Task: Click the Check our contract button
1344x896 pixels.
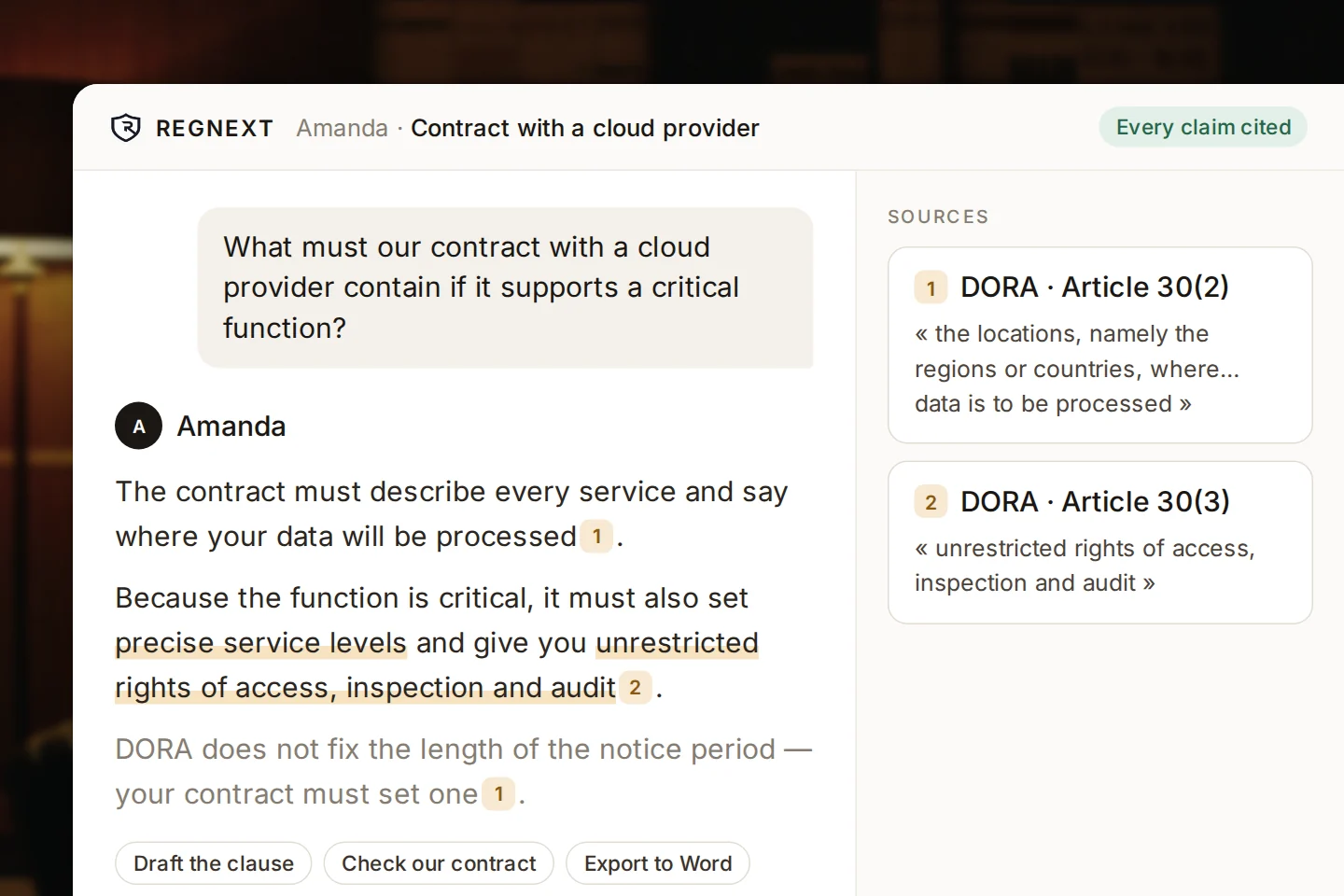Action: pos(439,863)
